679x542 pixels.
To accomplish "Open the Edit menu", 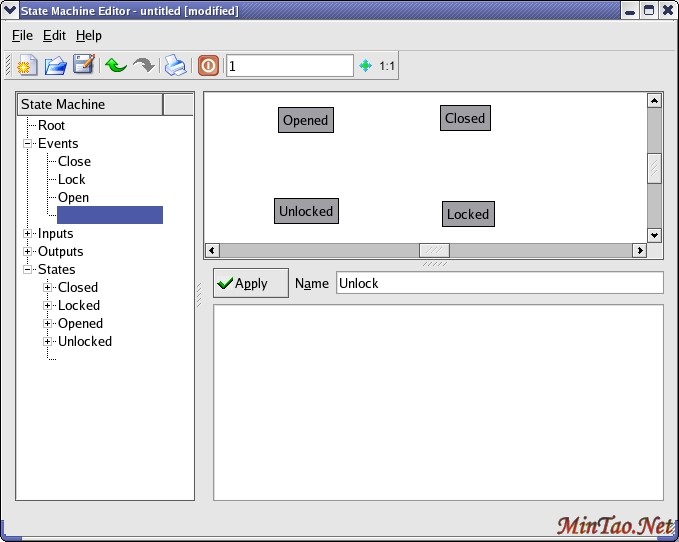I will tap(54, 35).
